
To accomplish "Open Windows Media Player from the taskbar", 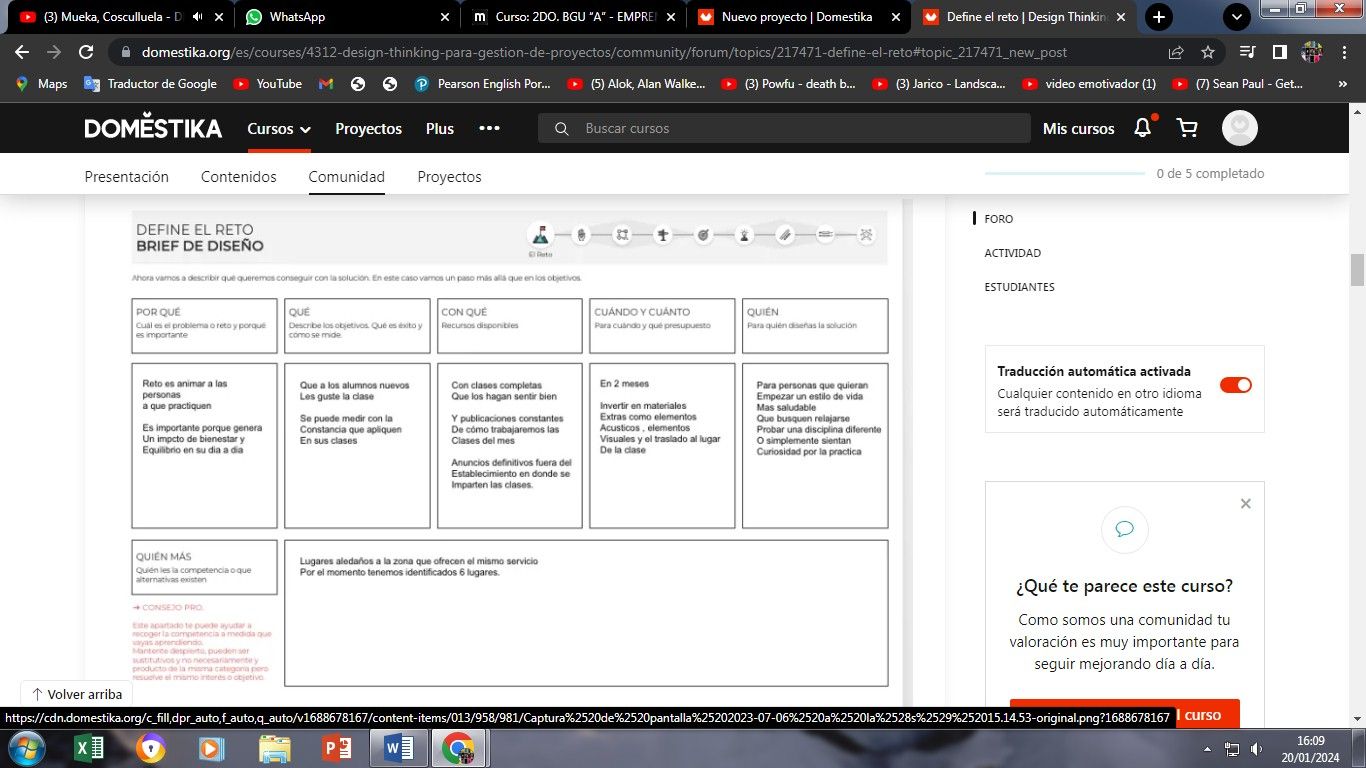I will click(x=211, y=748).
